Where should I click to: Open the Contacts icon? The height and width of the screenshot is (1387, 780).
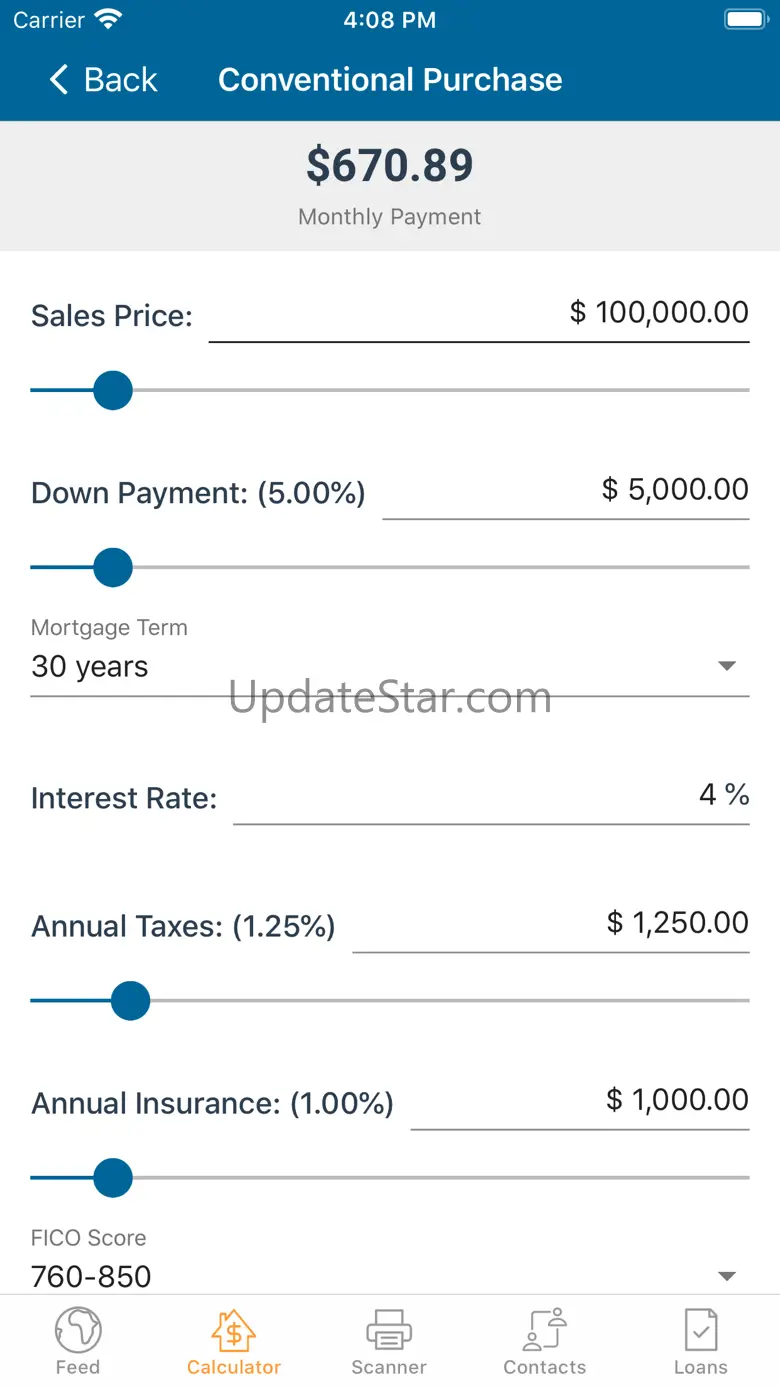click(545, 1331)
